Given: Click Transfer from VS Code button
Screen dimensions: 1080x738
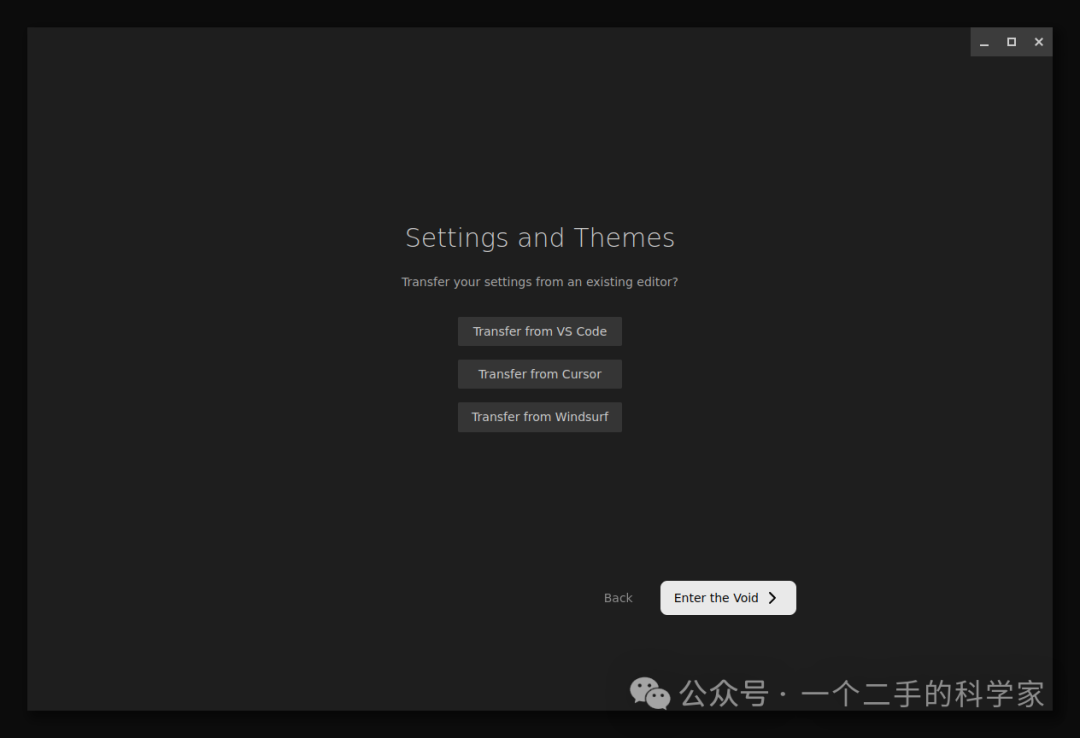Looking at the screenshot, I should (x=539, y=331).
